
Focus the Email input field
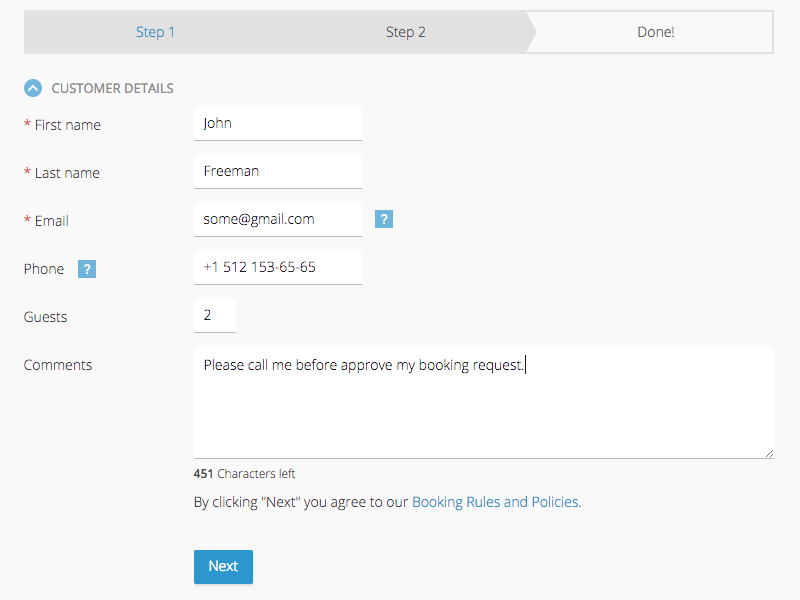pyautogui.click(x=278, y=220)
